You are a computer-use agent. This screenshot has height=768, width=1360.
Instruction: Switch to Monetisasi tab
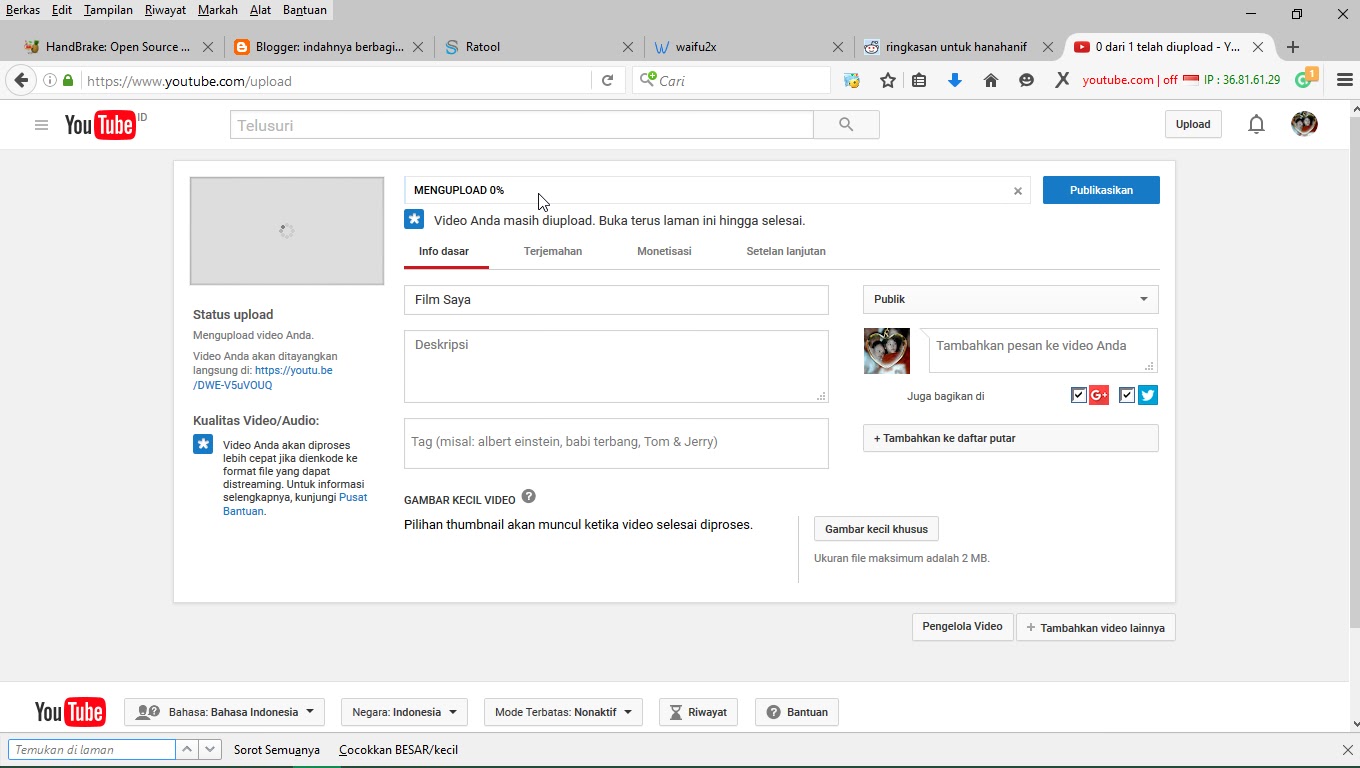point(664,251)
